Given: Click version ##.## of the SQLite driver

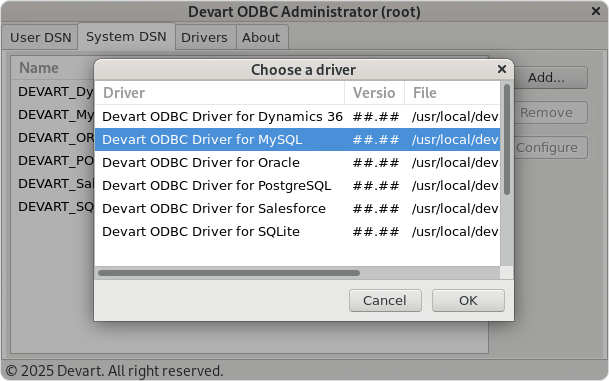Looking at the screenshot, I should (x=376, y=231).
